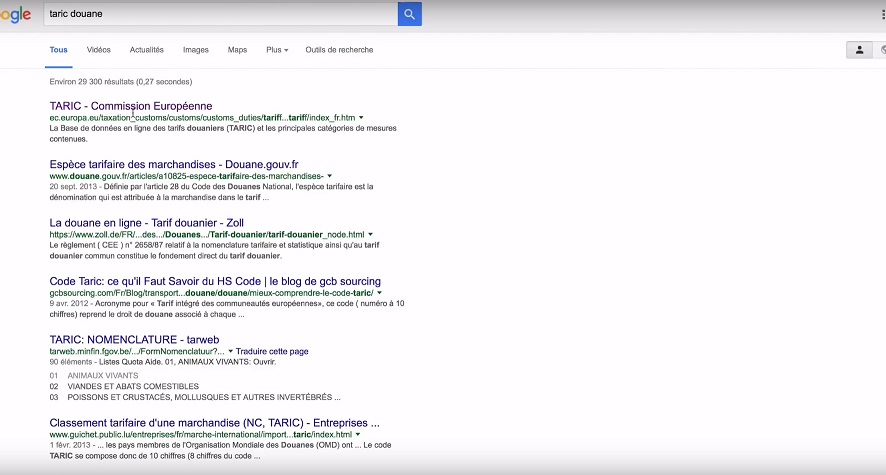Expand arrow next to guichet.public.lu URL
The width and height of the screenshot is (886, 475).
358,435
